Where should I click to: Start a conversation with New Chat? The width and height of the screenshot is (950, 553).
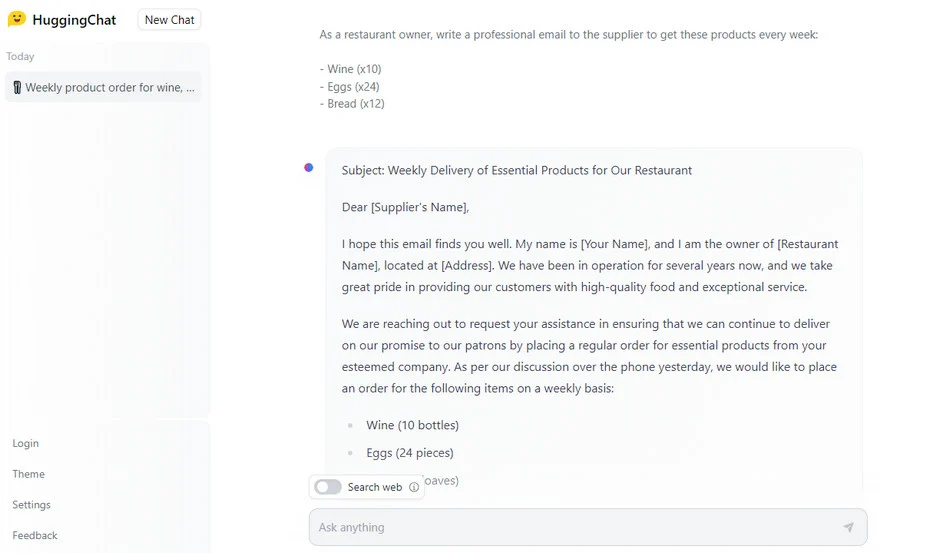169,19
